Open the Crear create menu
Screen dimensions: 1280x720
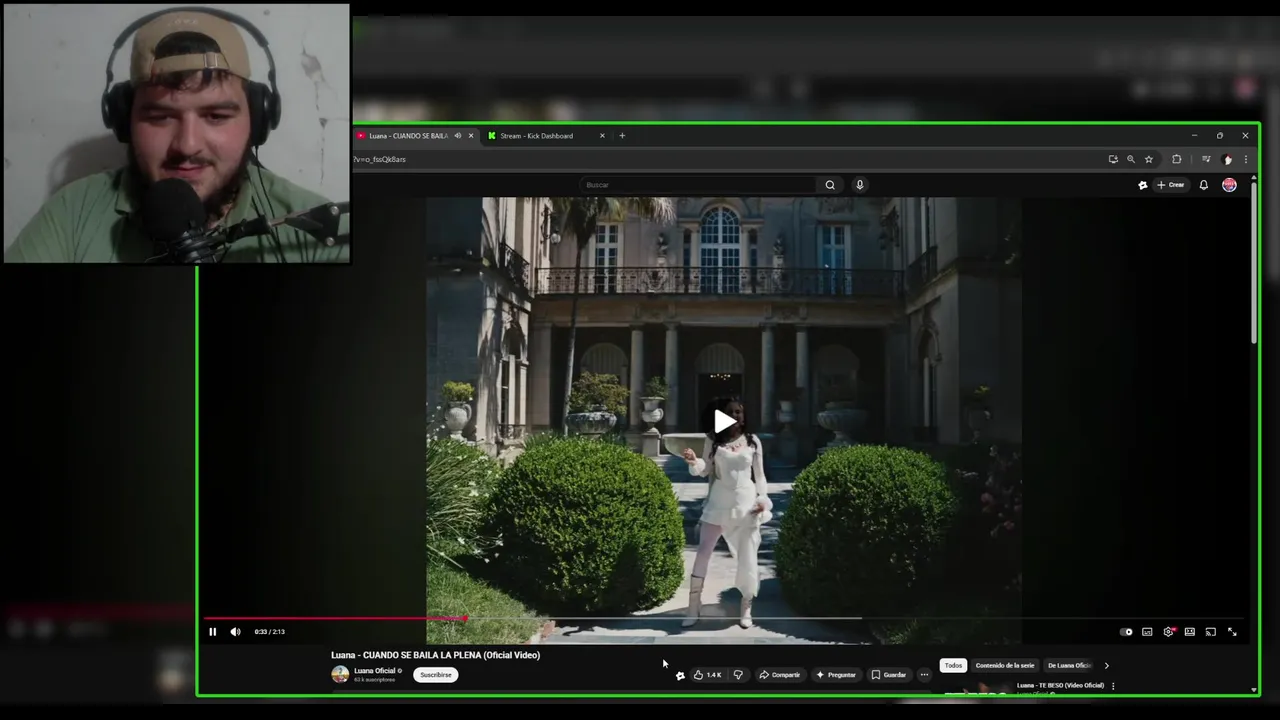(x=1170, y=185)
